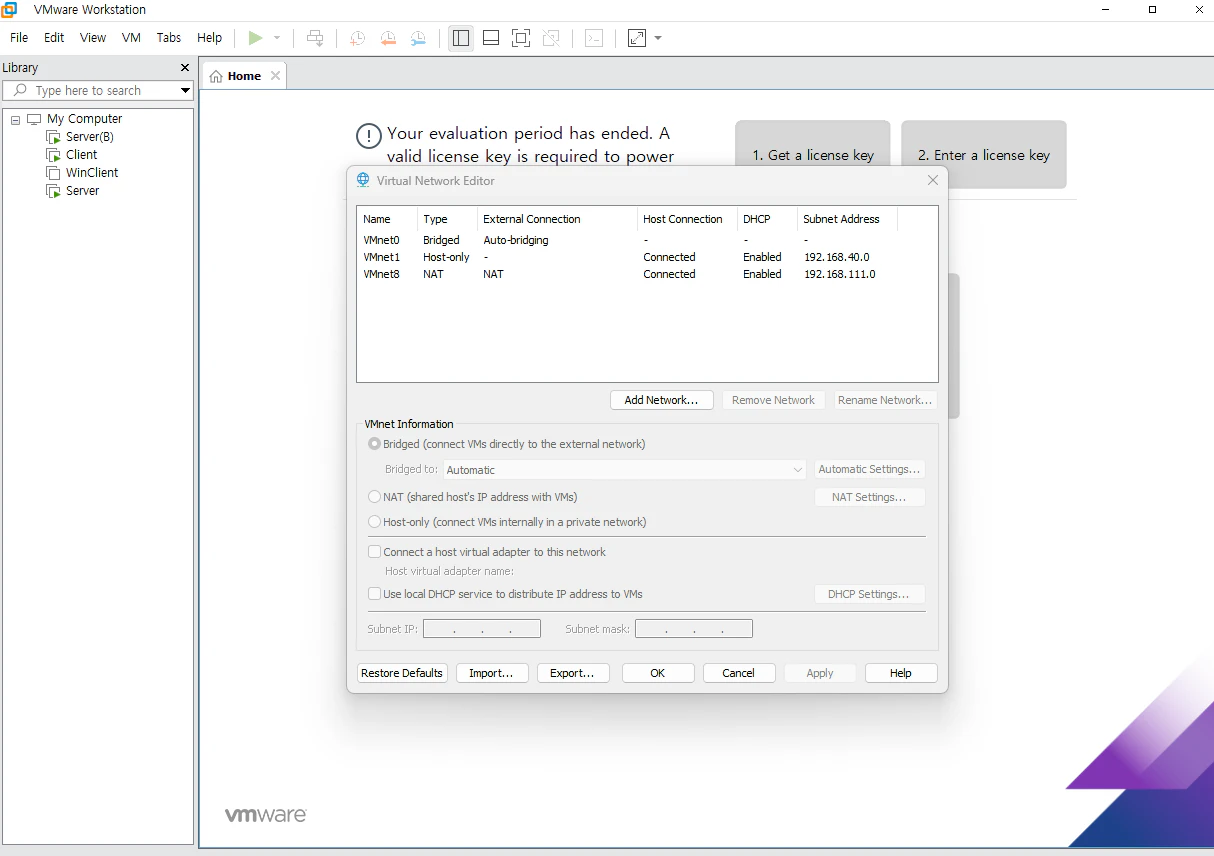Open the Library search dropdown arrow

pyautogui.click(x=185, y=90)
